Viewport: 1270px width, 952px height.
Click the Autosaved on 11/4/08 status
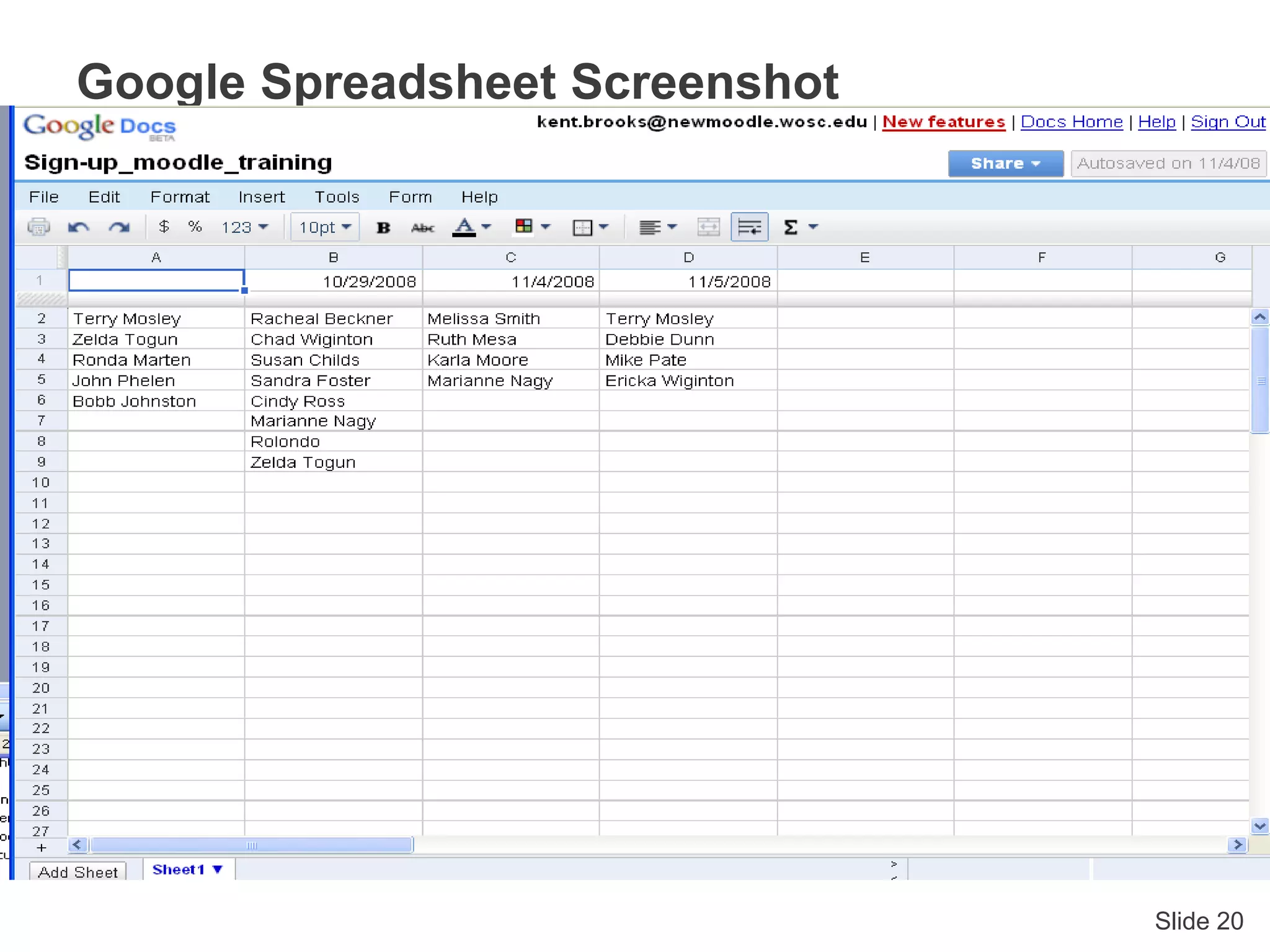click(x=1168, y=164)
